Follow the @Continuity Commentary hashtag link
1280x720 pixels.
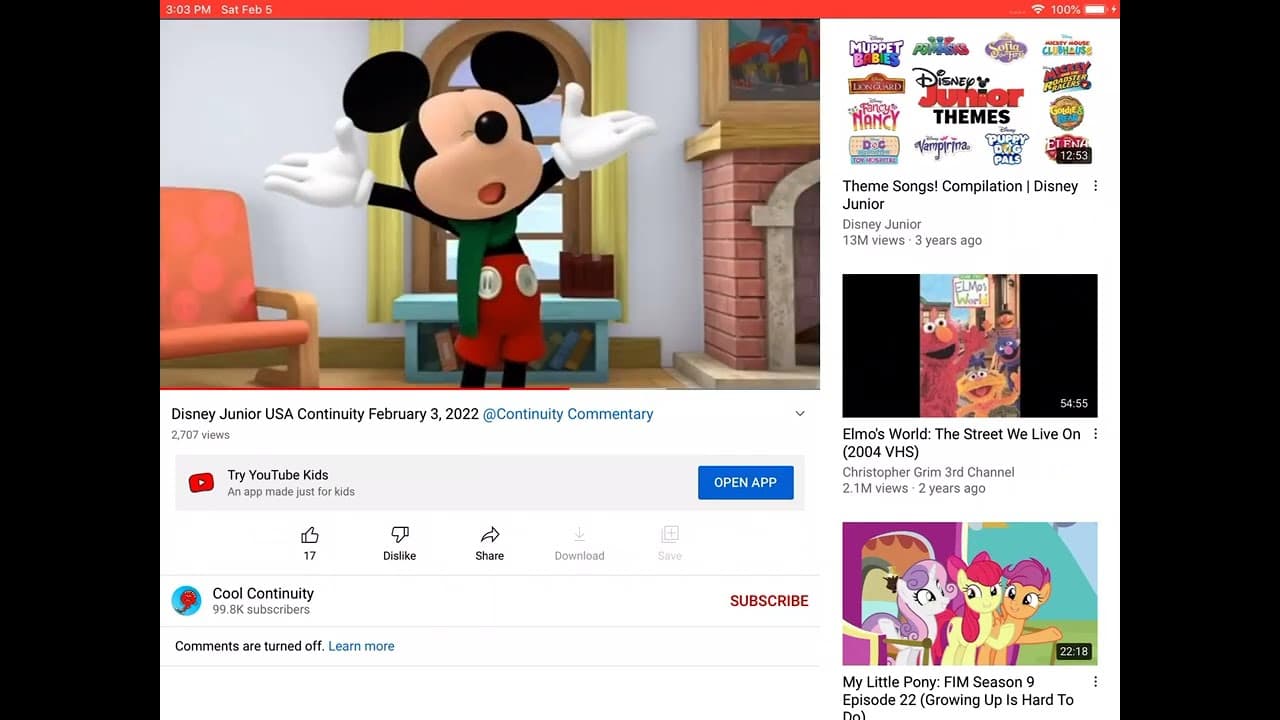pyautogui.click(x=568, y=414)
